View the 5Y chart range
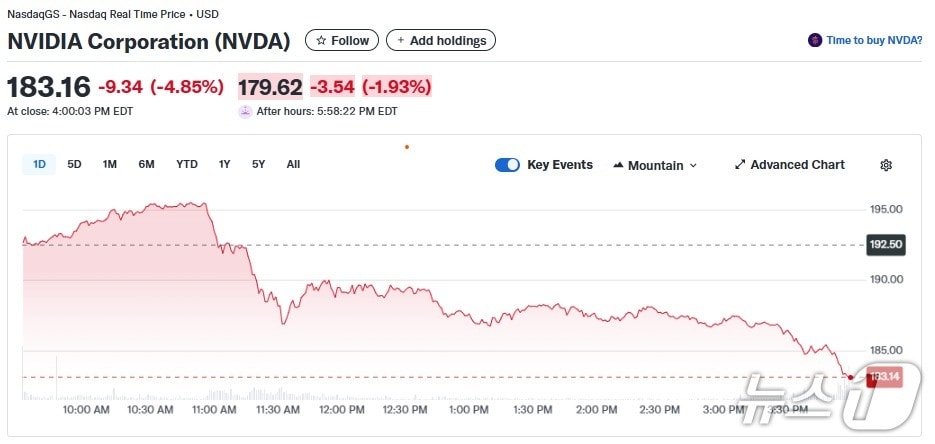Screen dimensions: 935x444 tap(259, 164)
